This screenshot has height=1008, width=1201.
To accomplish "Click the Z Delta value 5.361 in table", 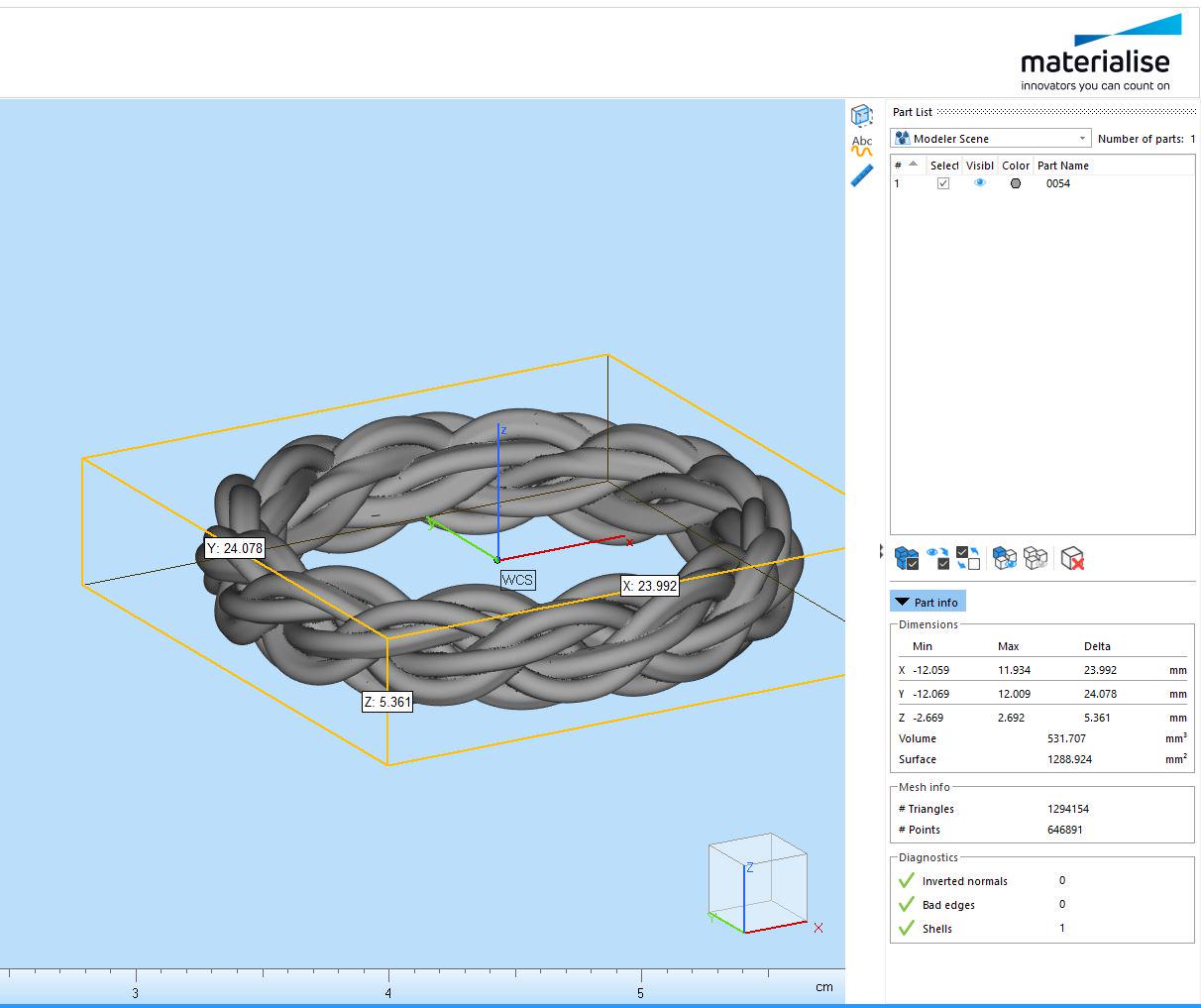I will pos(1097,718).
